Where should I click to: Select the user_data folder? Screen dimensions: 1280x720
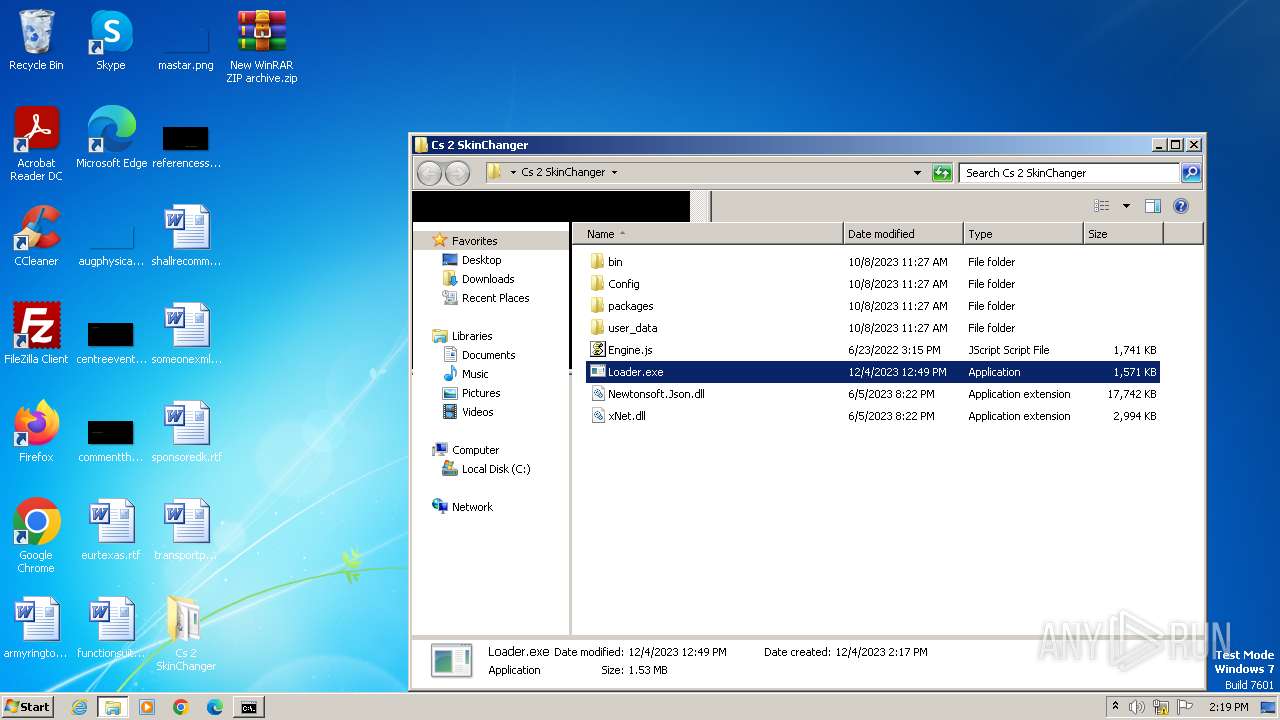[623, 328]
